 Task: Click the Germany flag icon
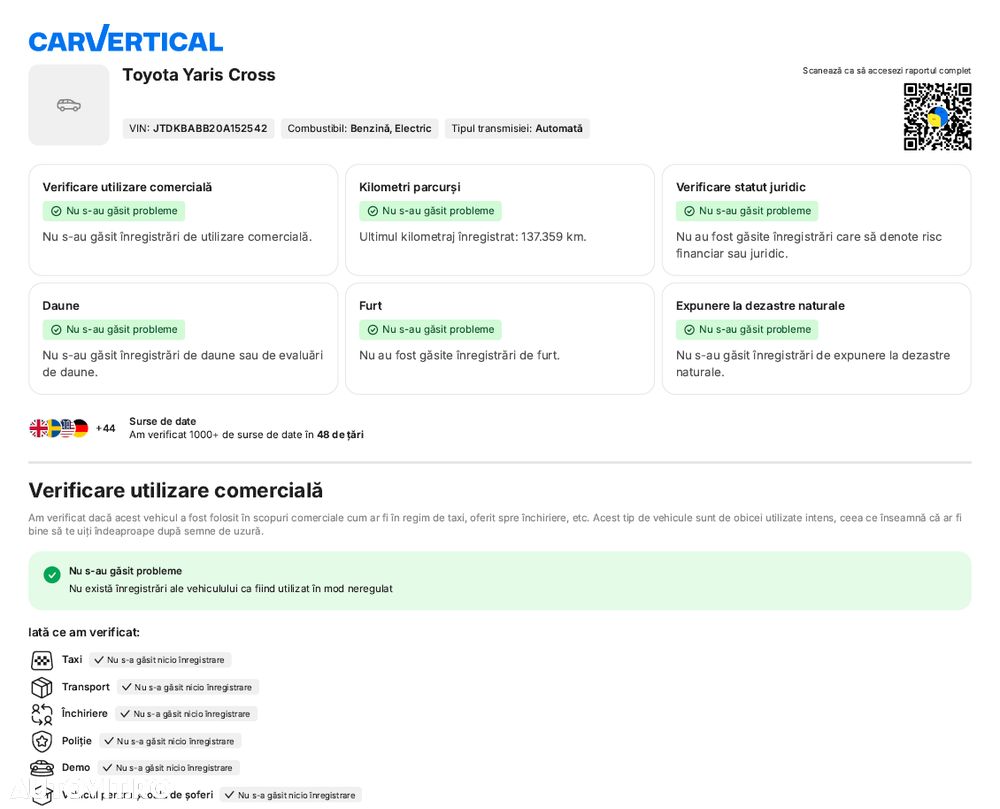80,428
